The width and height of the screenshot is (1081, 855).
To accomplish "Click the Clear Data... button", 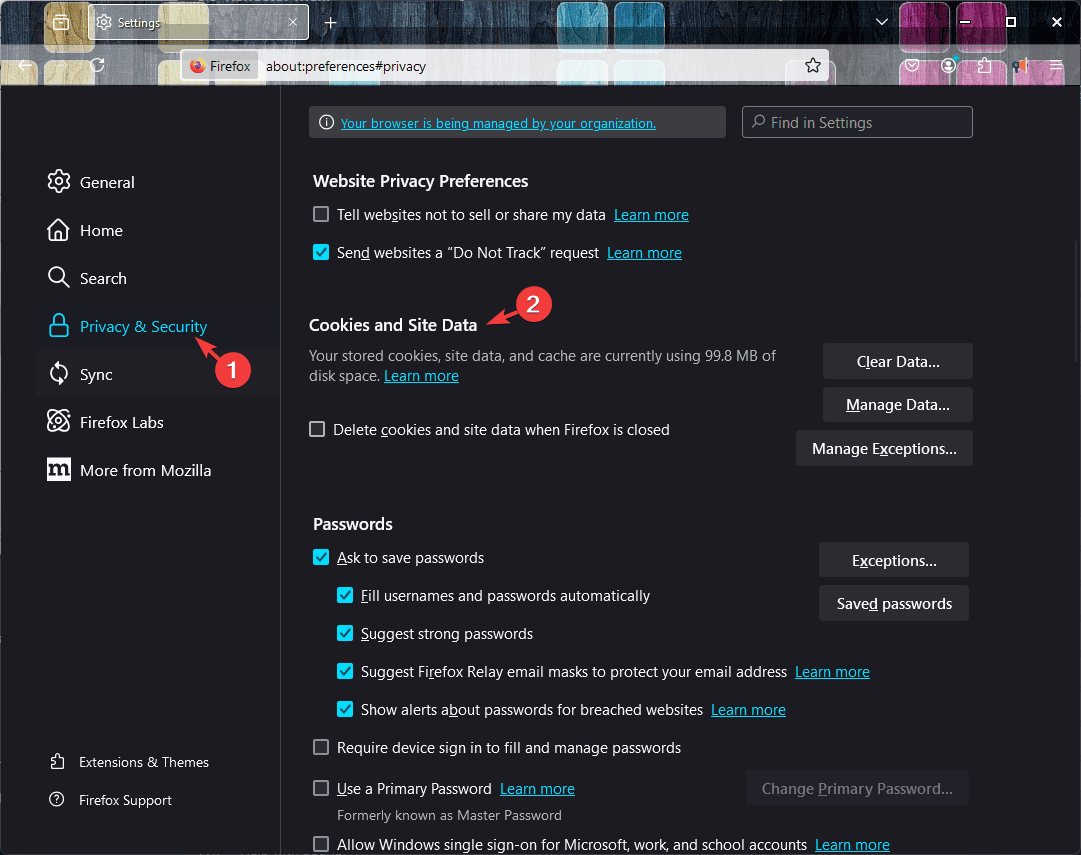I will pos(898,361).
